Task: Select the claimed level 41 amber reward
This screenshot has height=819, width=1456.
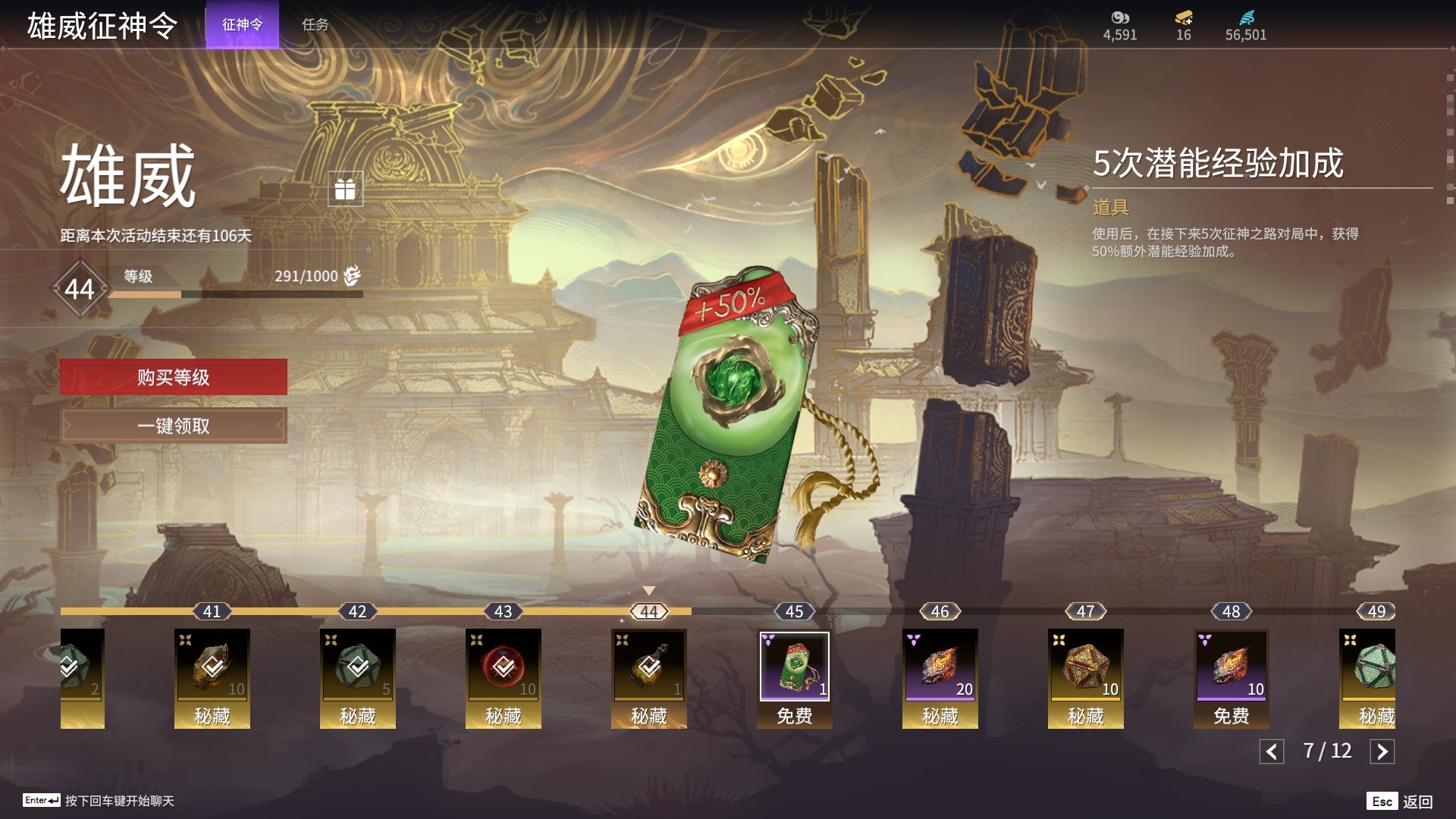Action: [x=212, y=679]
